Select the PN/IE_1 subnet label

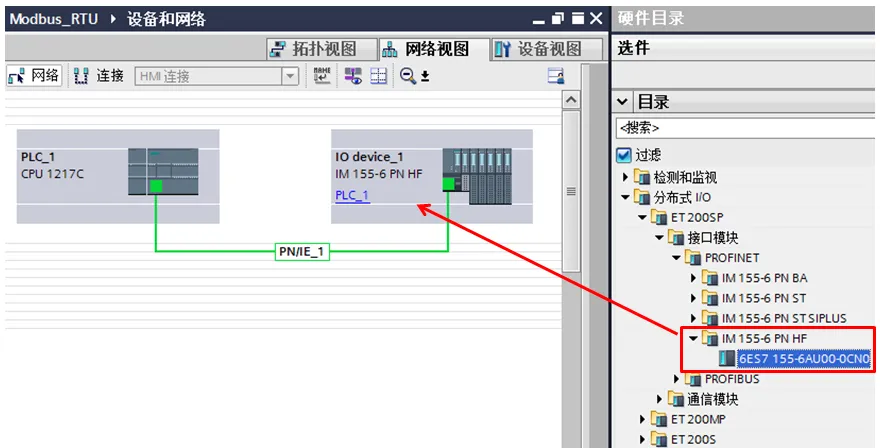click(x=302, y=252)
